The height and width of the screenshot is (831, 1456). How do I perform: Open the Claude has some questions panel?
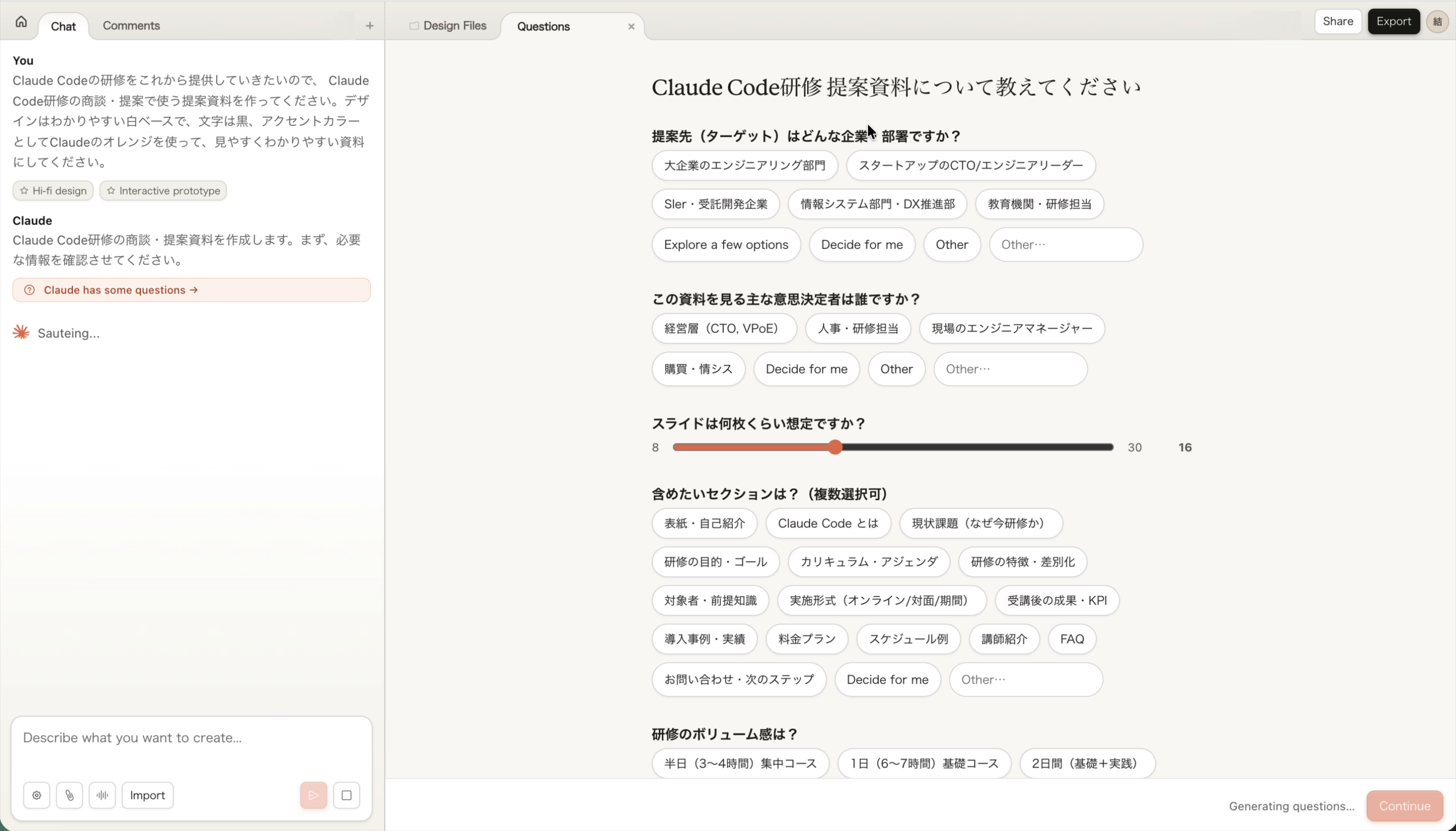[191, 290]
